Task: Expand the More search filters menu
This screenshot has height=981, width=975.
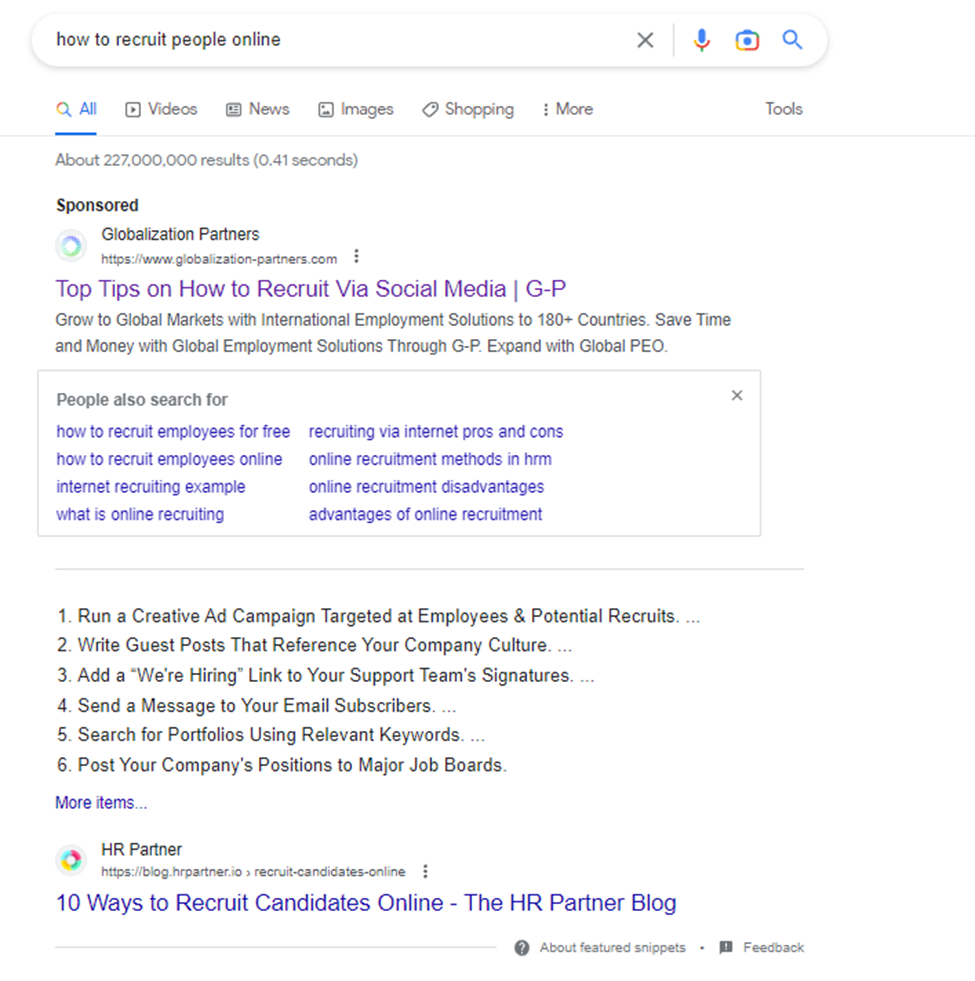Action: click(567, 109)
